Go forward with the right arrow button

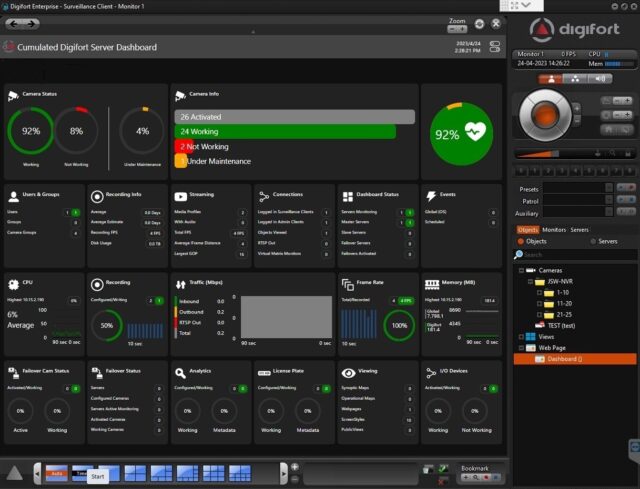31,24
